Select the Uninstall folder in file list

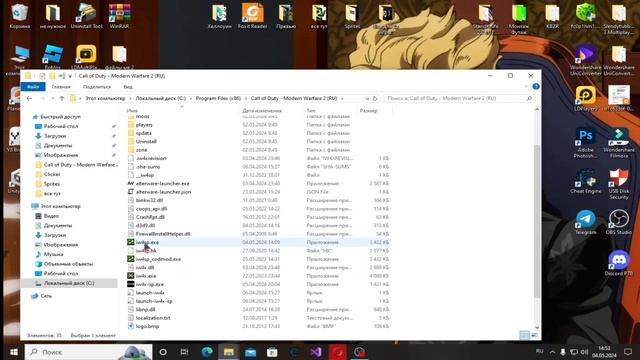click(142, 141)
